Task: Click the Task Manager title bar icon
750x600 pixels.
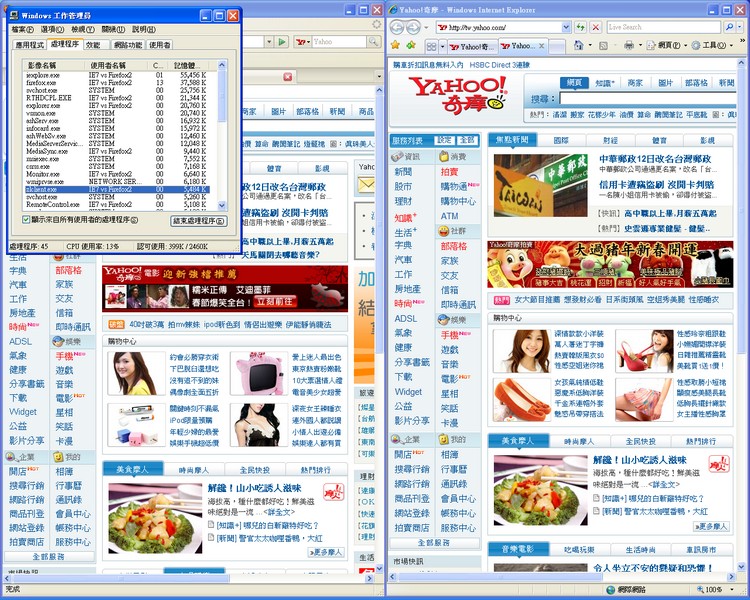Action: tap(13, 15)
